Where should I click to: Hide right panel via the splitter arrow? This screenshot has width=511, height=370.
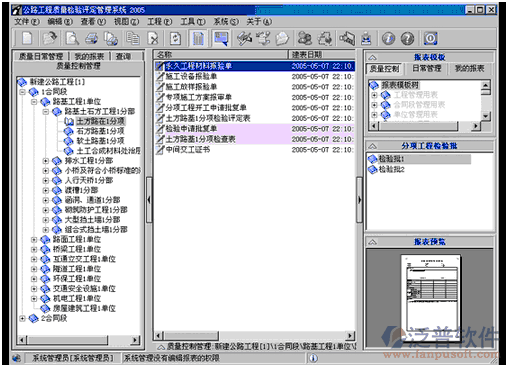360,200
